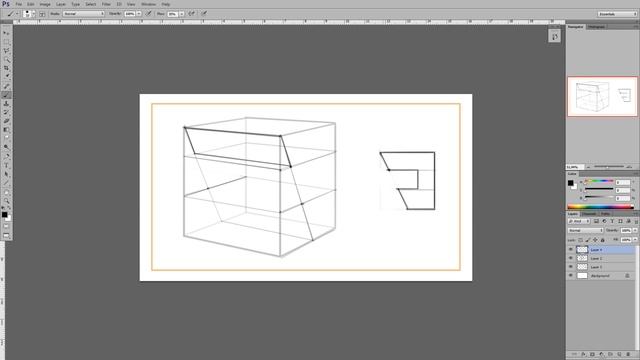Select Layer 2 thumbnail in Layers panel

582,258
